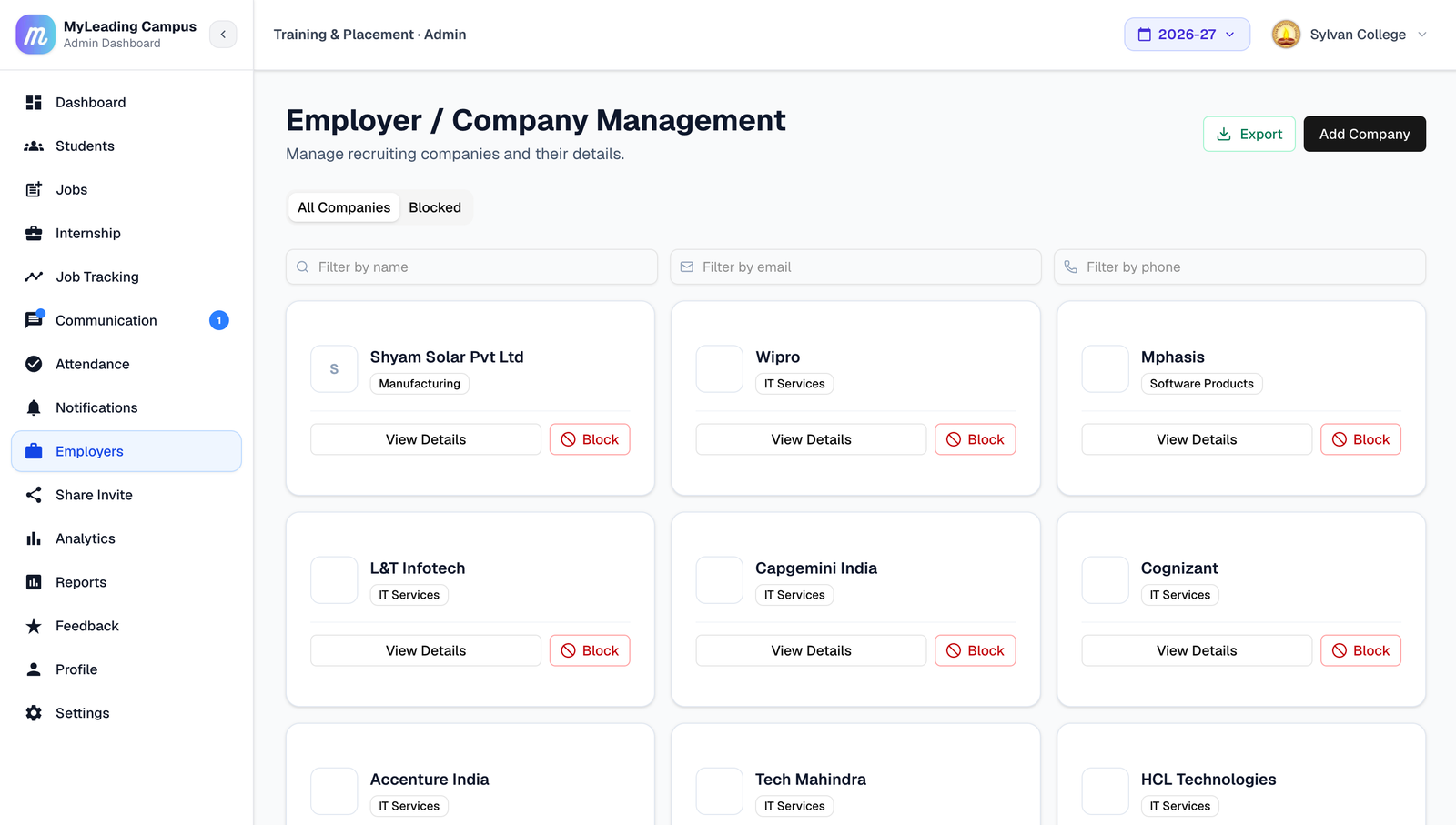Click the Export button
Image resolution: width=1456 pixels, height=825 pixels.
point(1249,134)
